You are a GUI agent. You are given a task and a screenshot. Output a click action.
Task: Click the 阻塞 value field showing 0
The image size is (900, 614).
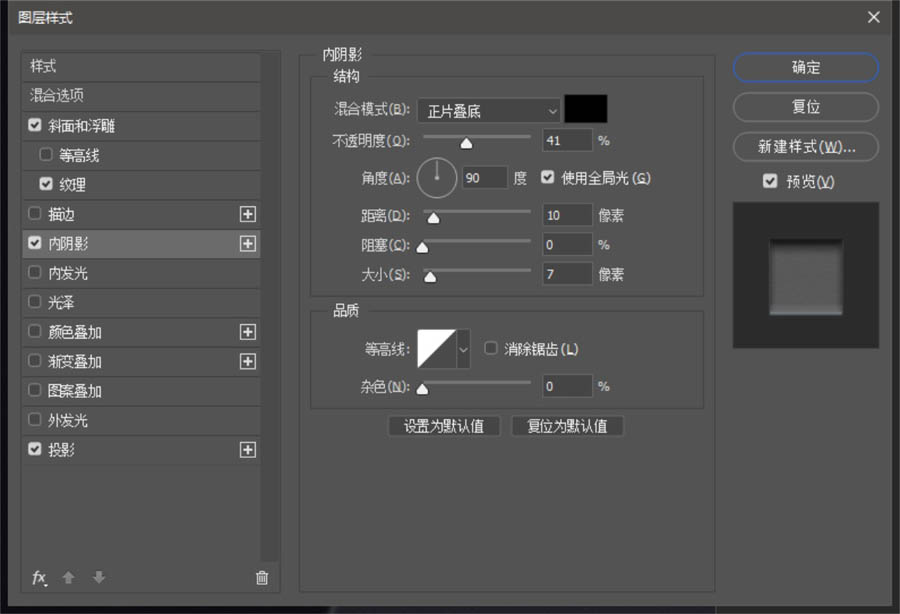(x=567, y=245)
